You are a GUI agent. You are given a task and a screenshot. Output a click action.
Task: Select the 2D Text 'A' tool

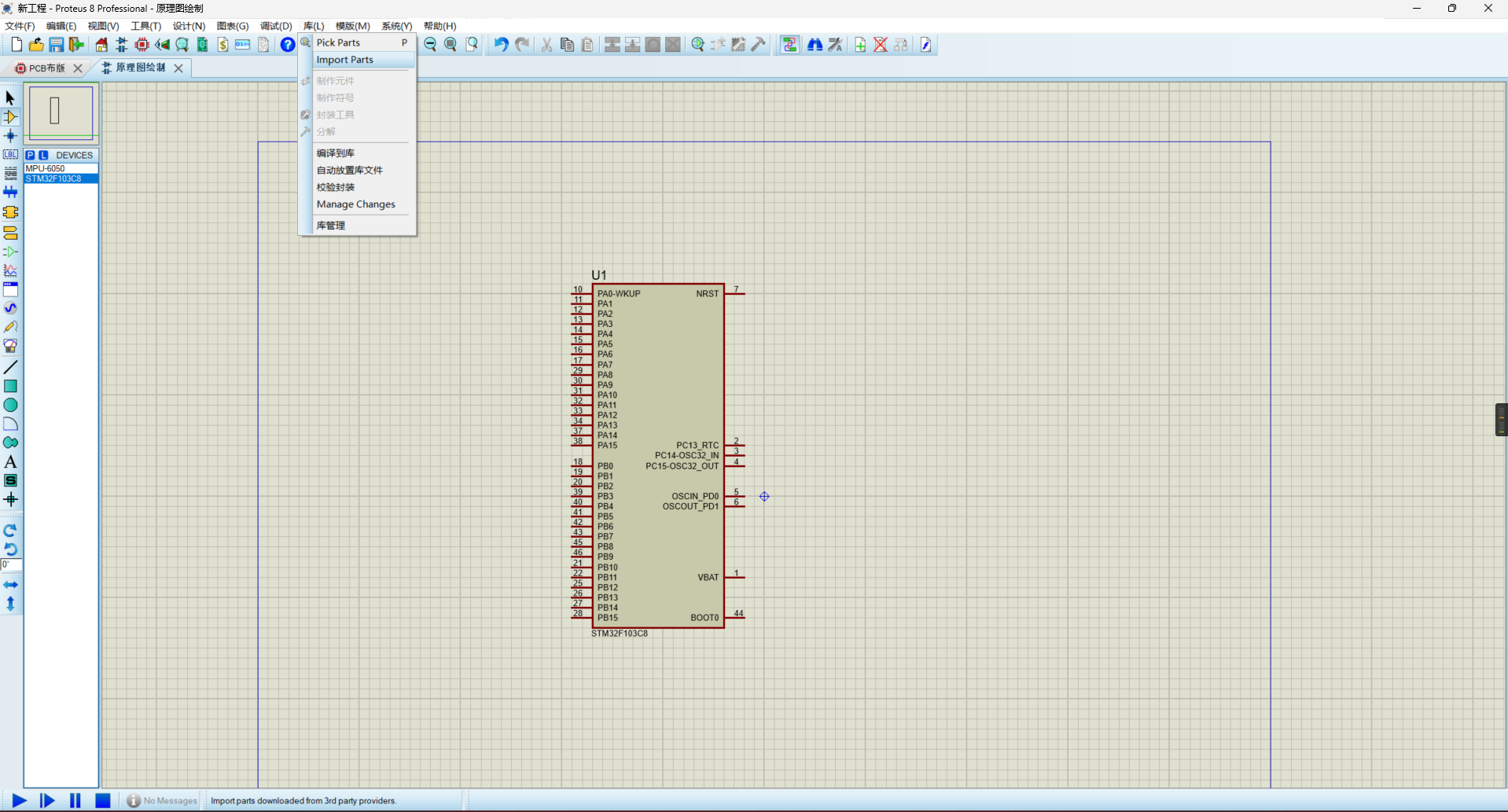[x=10, y=461]
